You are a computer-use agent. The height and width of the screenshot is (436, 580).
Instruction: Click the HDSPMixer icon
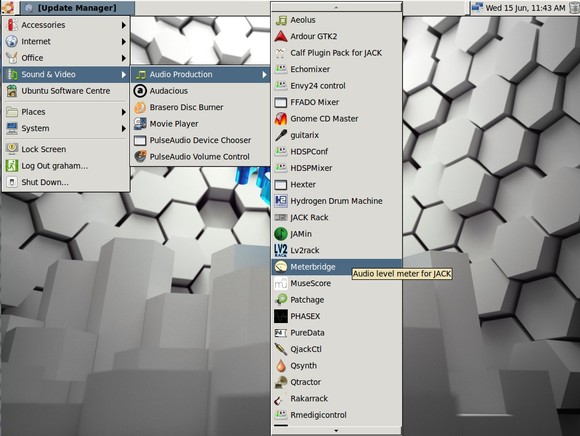pos(281,168)
